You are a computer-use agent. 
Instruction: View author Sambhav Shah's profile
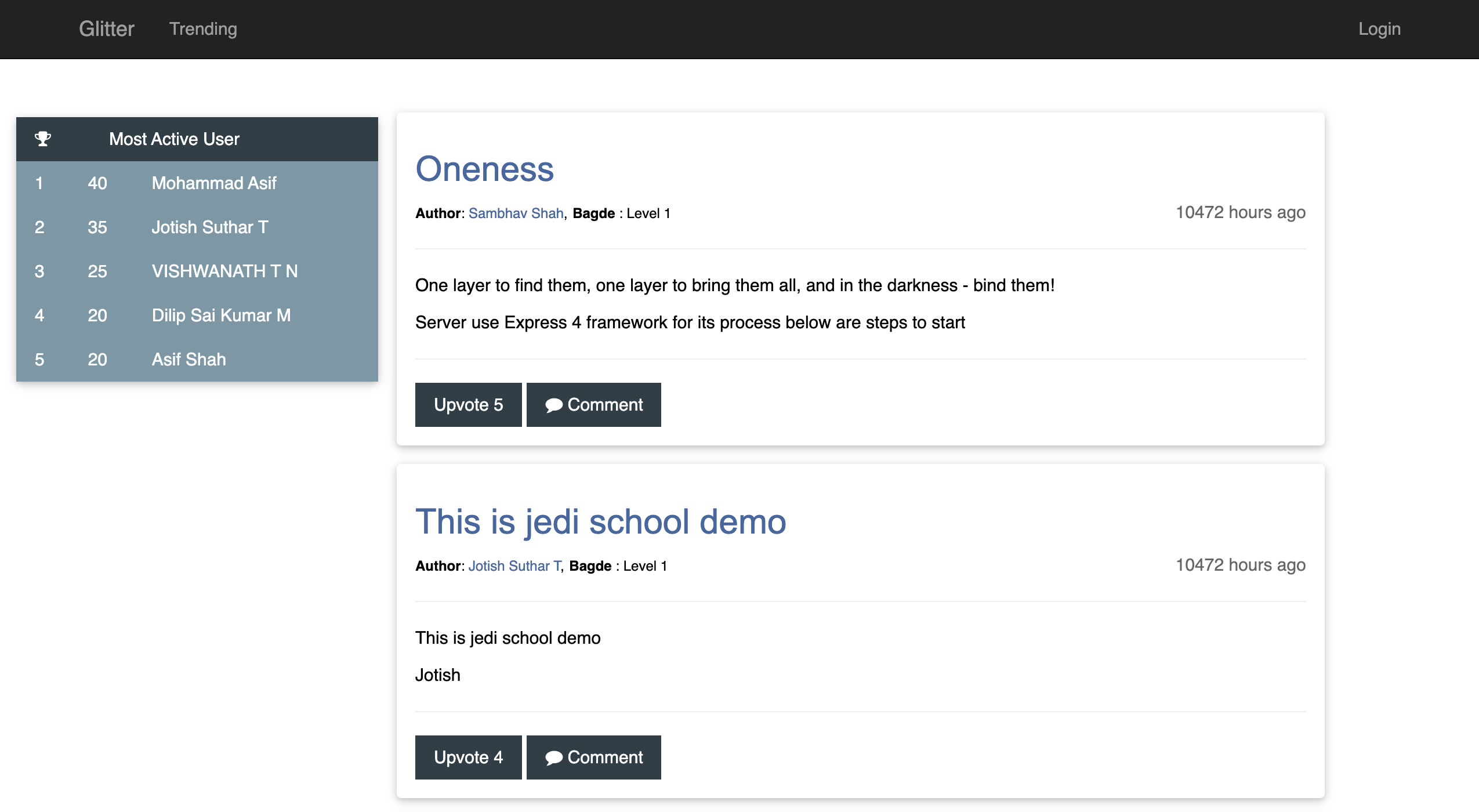coord(516,213)
